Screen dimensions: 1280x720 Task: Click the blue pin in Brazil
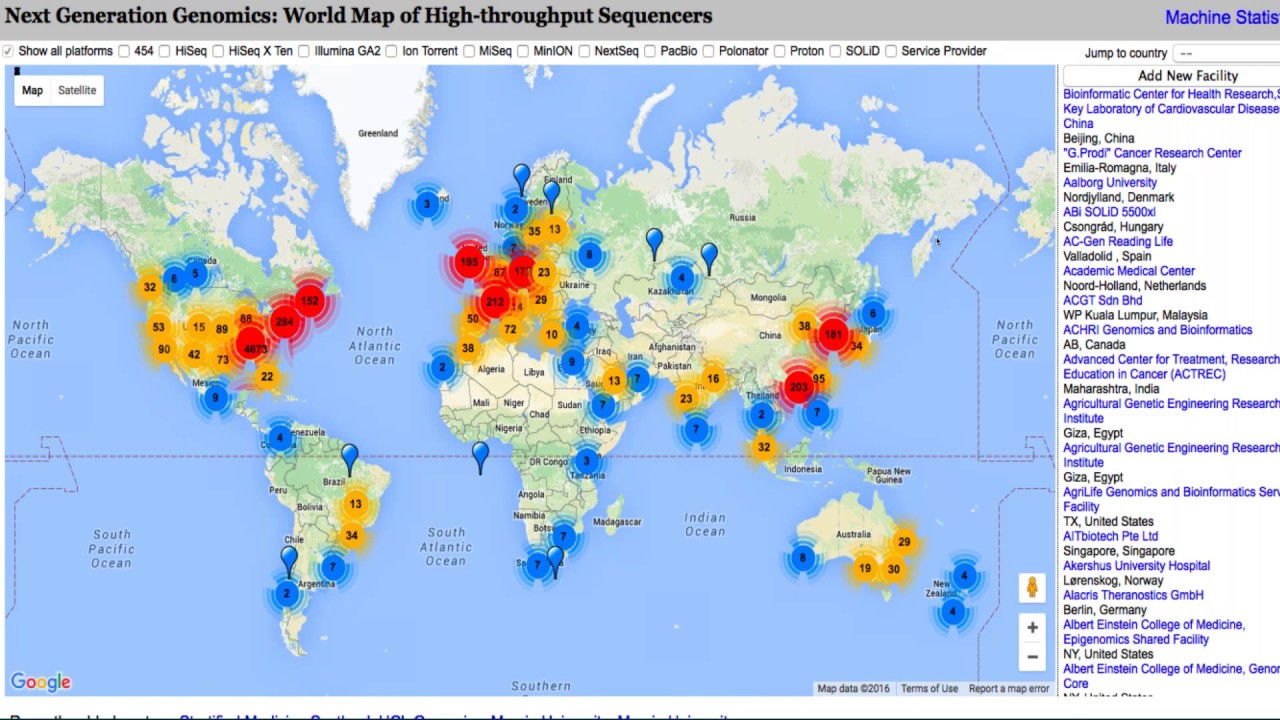coord(349,459)
